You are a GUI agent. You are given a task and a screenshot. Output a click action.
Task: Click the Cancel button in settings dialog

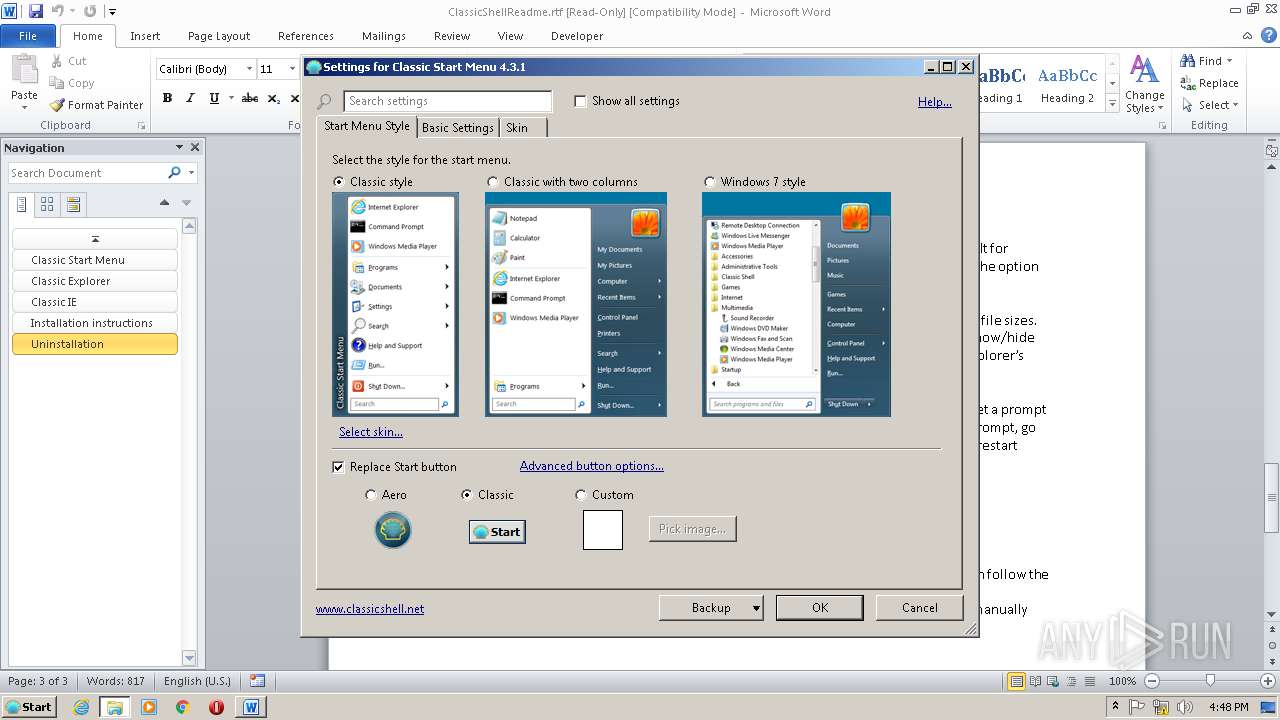coord(920,608)
